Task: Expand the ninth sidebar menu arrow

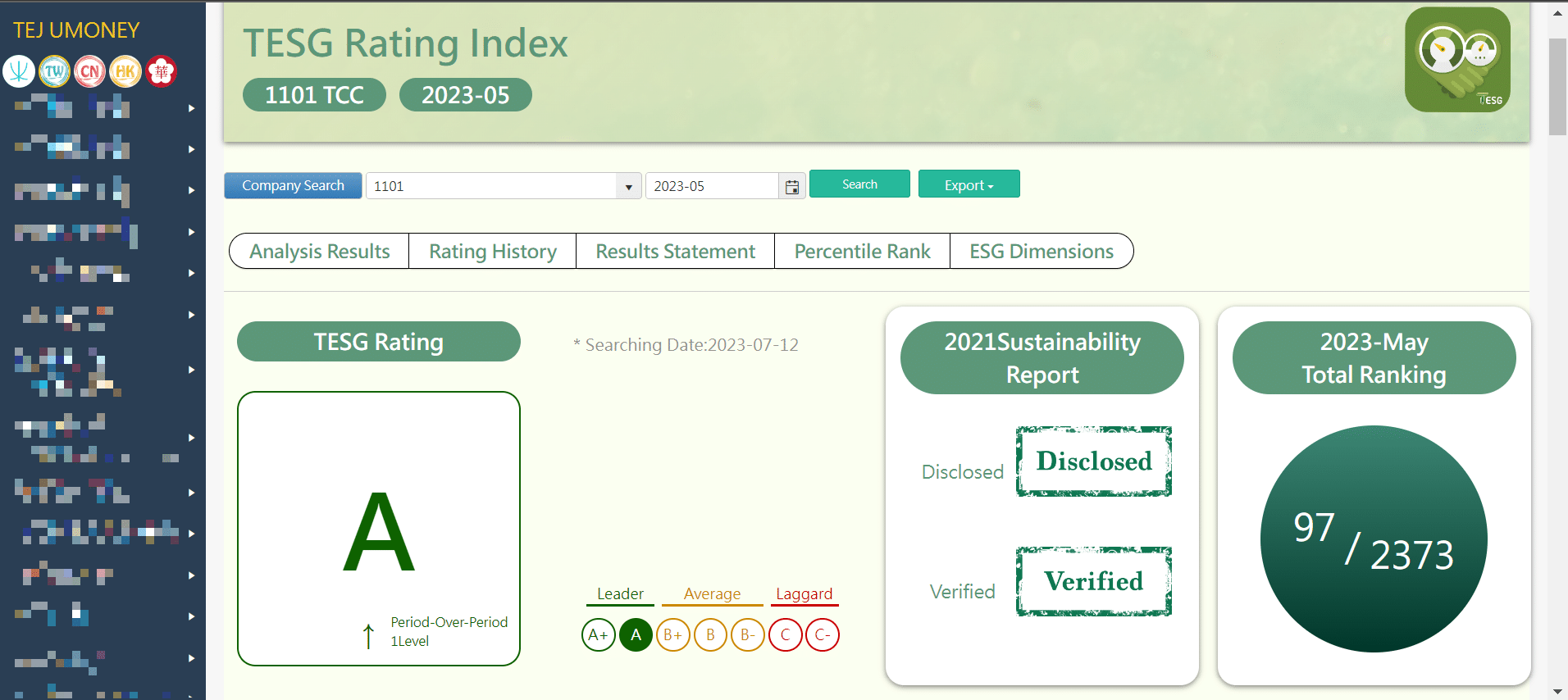Action: (x=191, y=493)
